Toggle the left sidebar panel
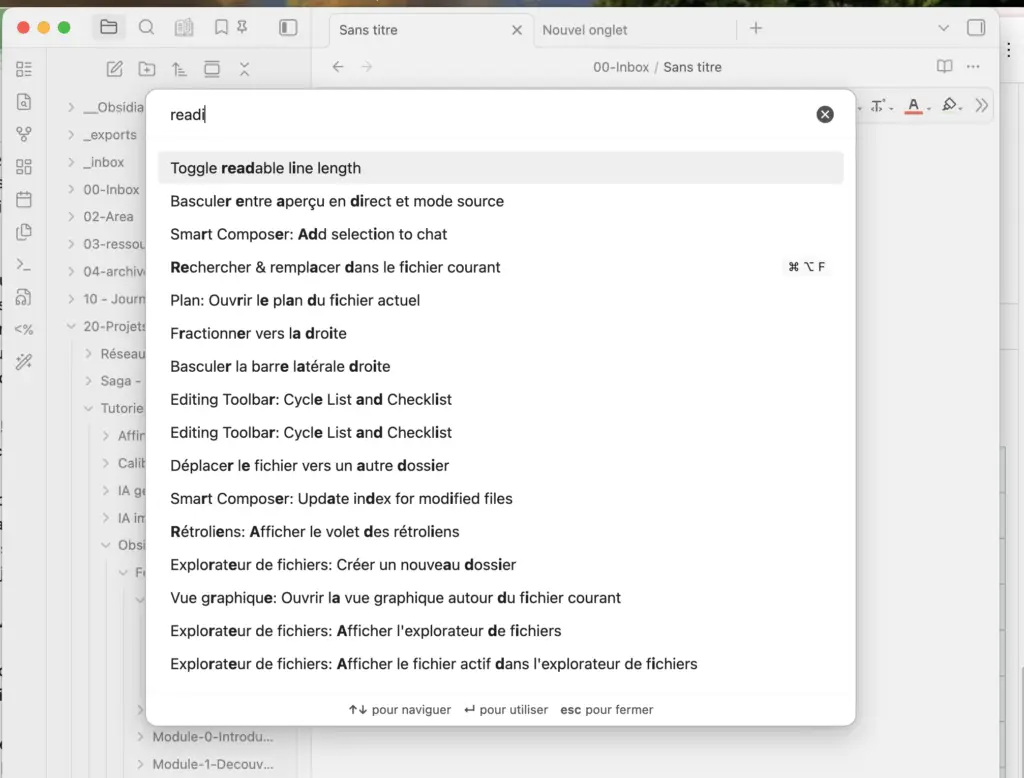The image size is (1024, 778). pyautogui.click(x=288, y=28)
